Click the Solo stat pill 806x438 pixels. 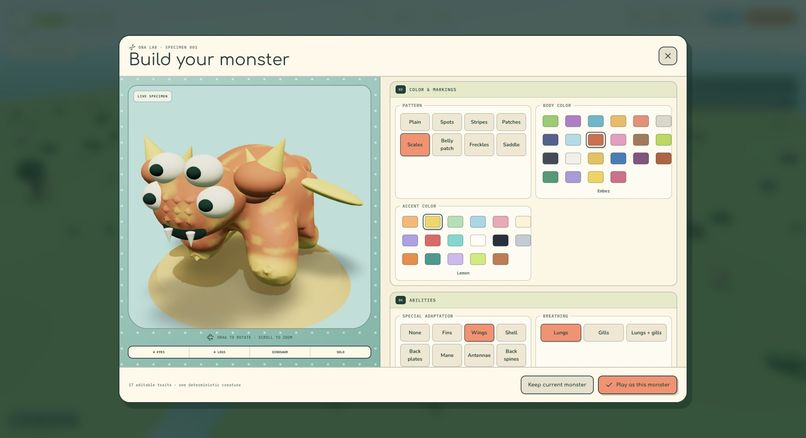(340, 352)
